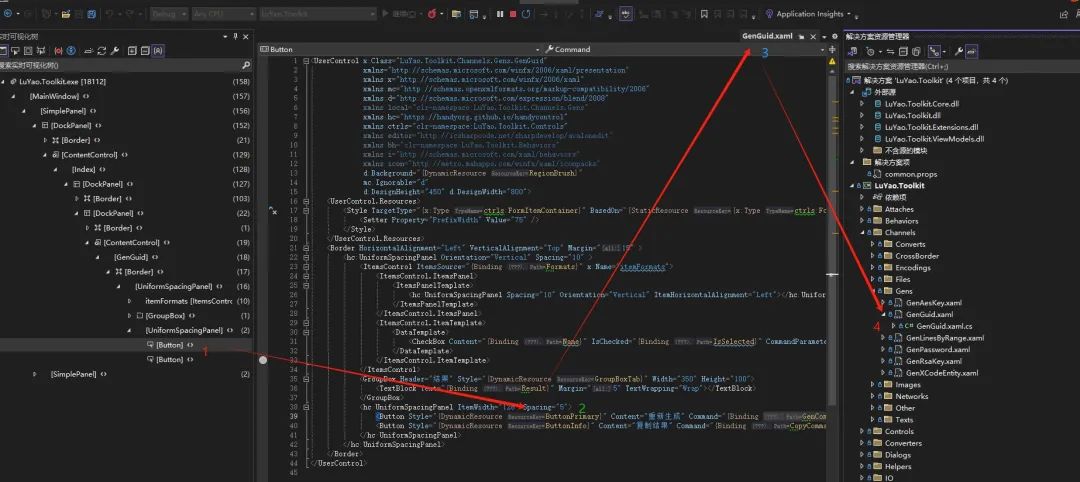The image size is (1080, 482).
Task: Expand the itemFormats [ItemsControl] node
Action: (x=129, y=301)
